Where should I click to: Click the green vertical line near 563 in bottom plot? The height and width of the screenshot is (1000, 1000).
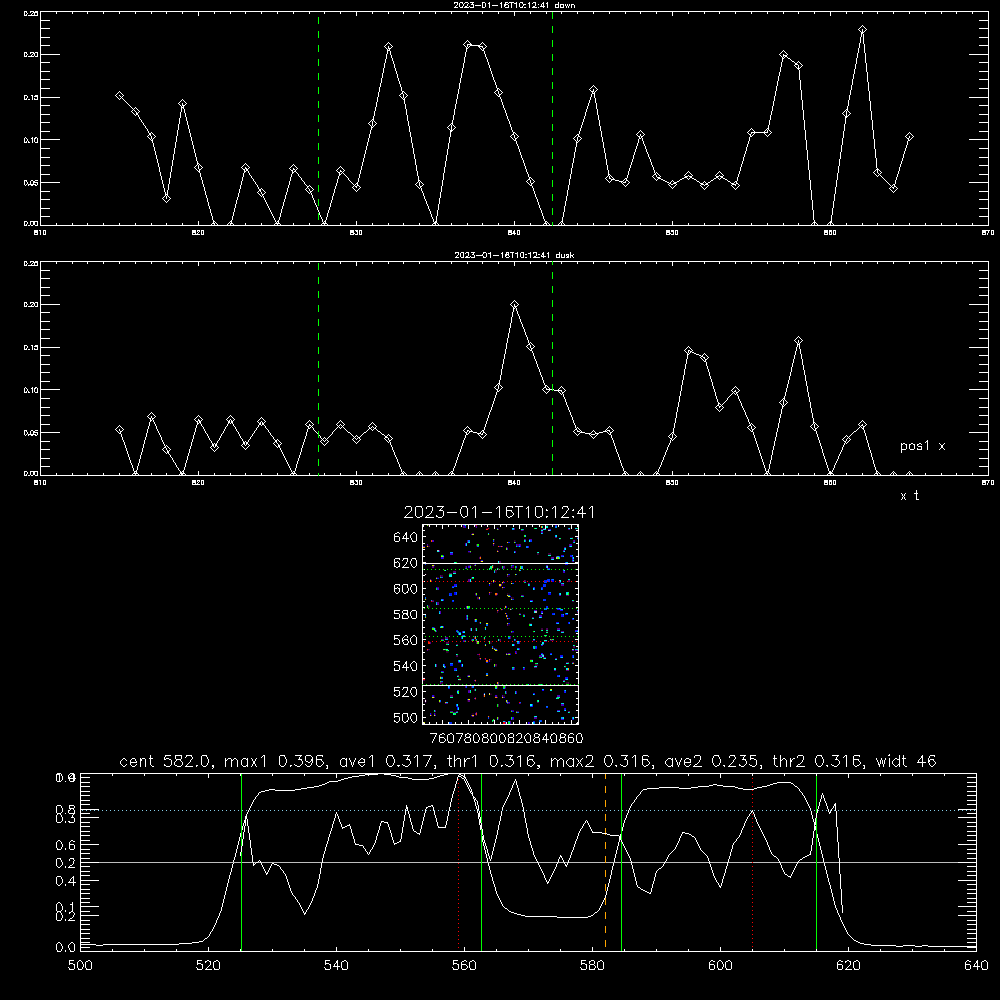482,861
